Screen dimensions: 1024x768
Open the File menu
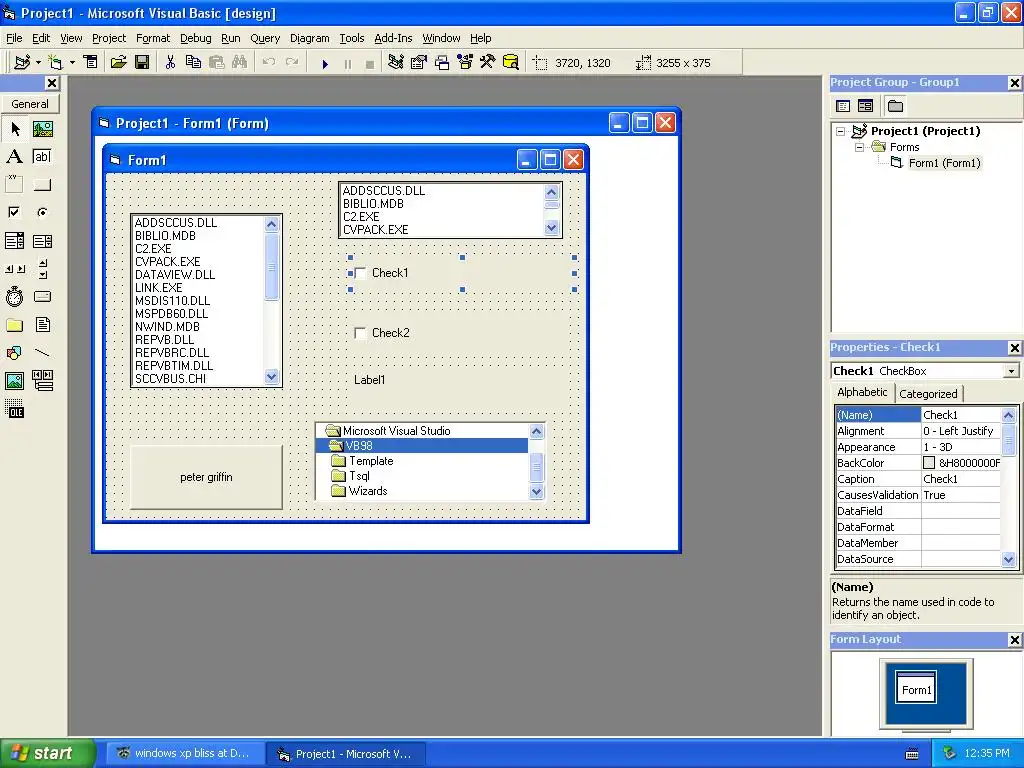[14, 38]
